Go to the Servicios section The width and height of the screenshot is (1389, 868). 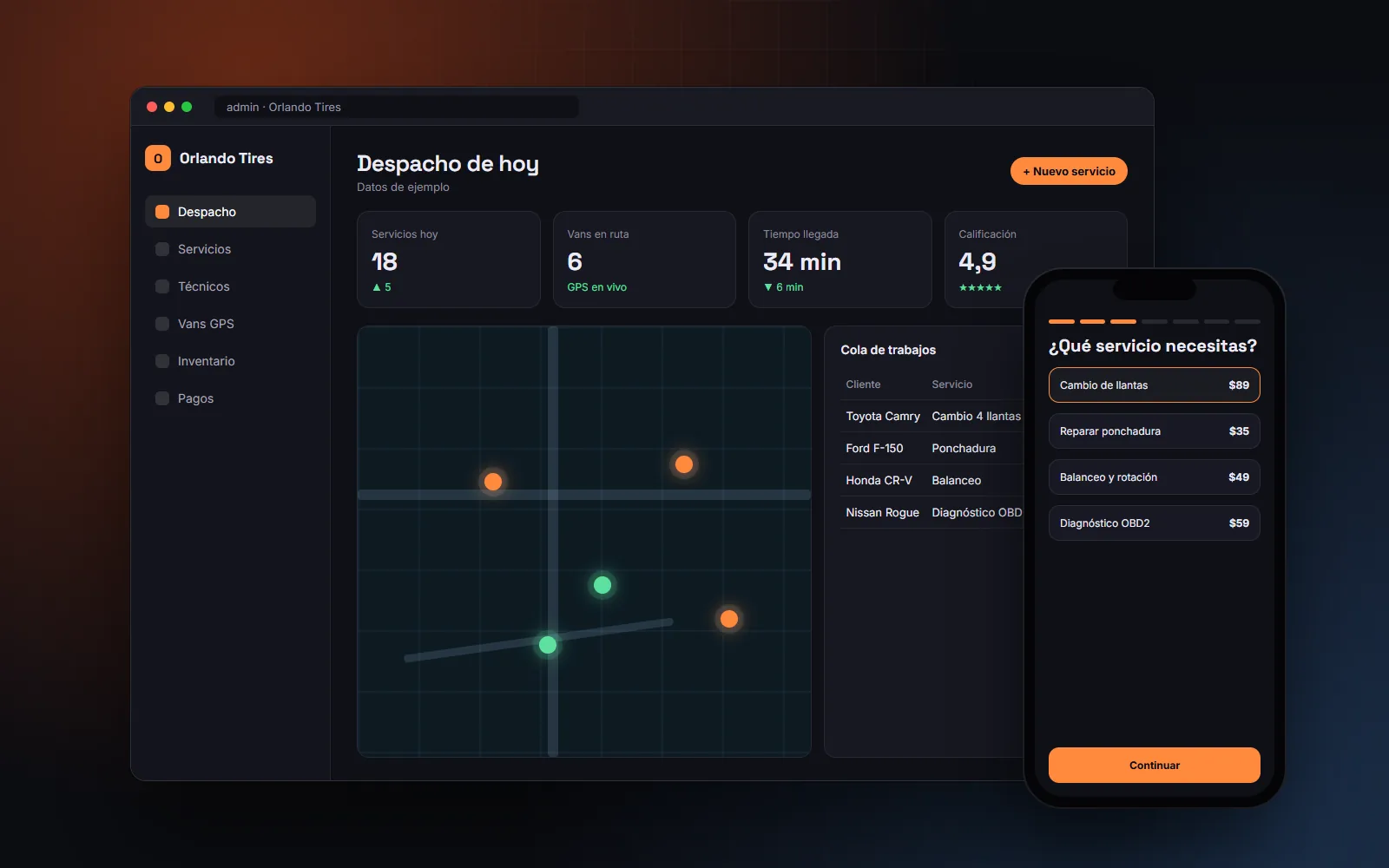pyautogui.click(x=230, y=249)
